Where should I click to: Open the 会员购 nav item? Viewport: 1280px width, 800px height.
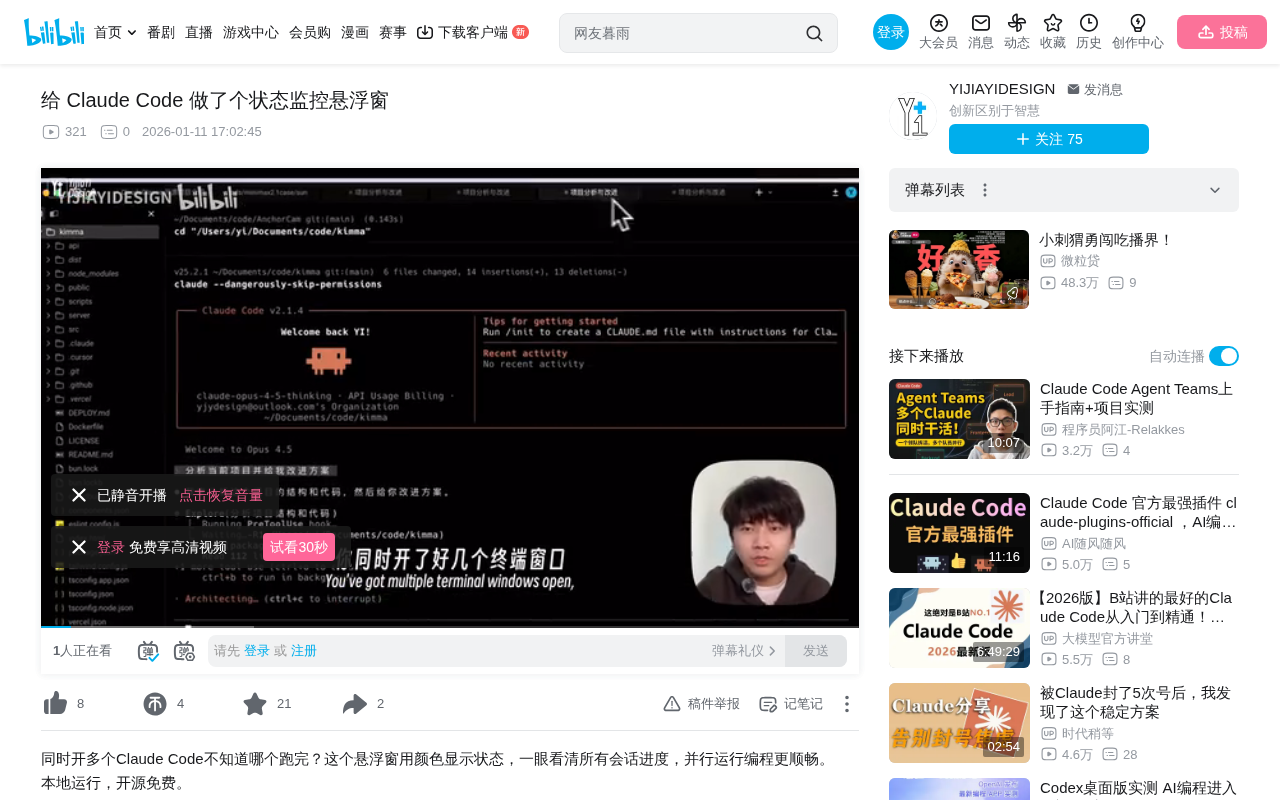click(310, 32)
